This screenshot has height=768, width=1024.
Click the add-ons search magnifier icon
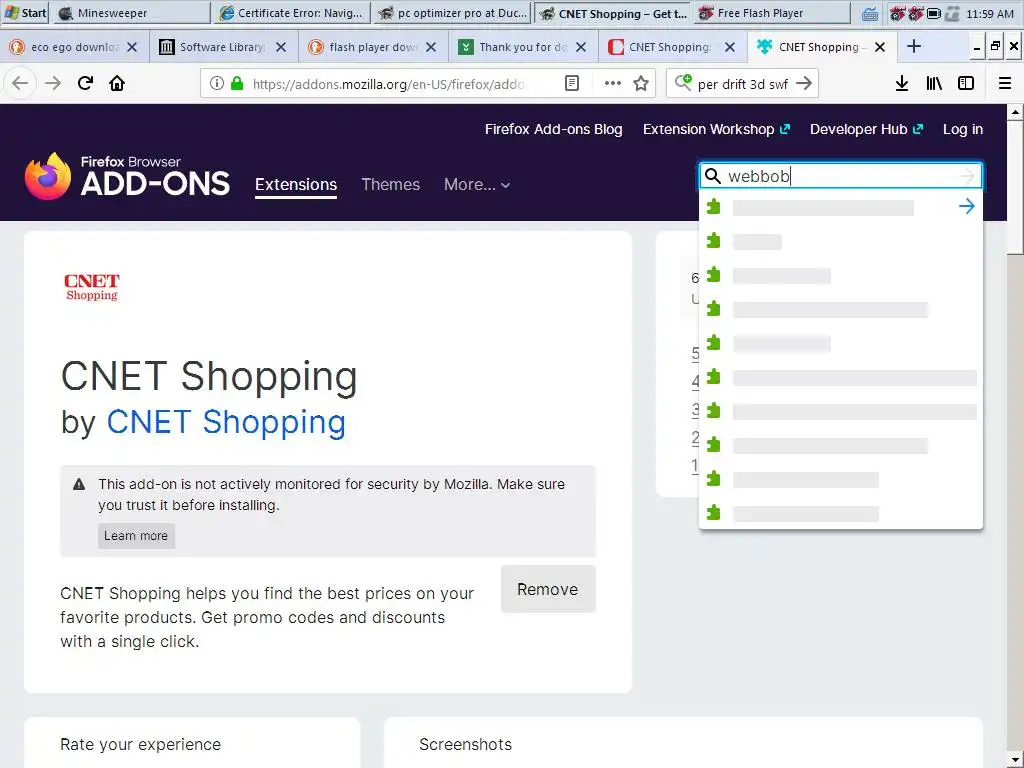click(713, 176)
